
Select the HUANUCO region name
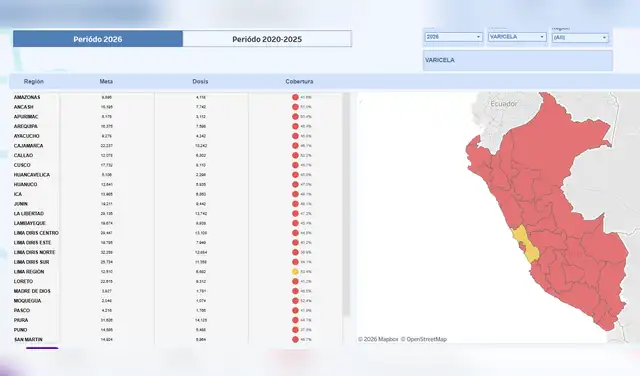pos(25,185)
